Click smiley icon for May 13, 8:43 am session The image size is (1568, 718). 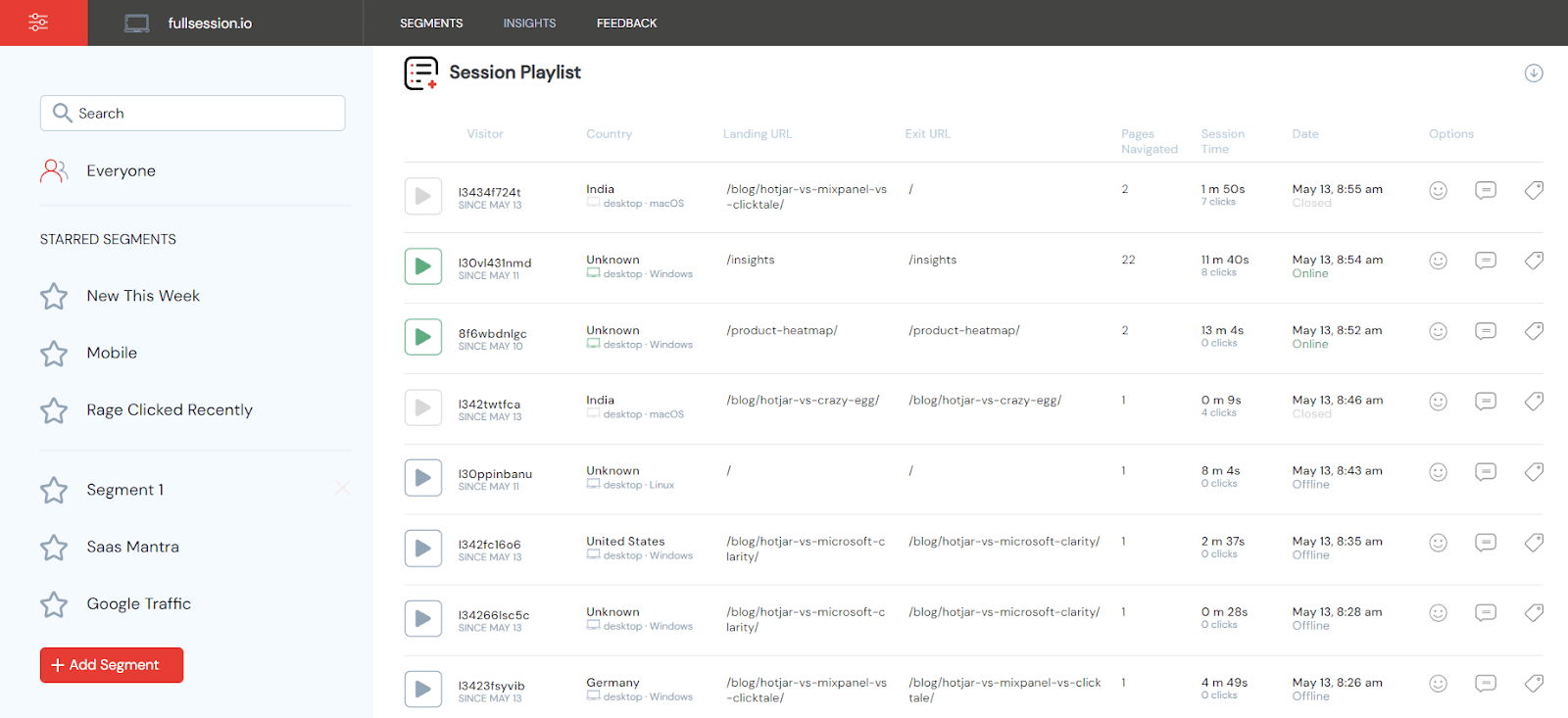tap(1438, 472)
